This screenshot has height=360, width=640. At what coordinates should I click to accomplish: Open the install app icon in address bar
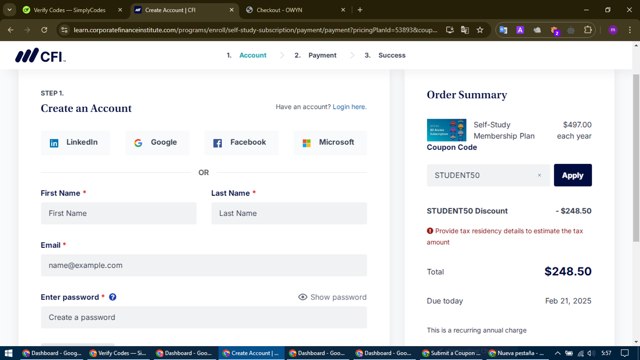(449, 30)
